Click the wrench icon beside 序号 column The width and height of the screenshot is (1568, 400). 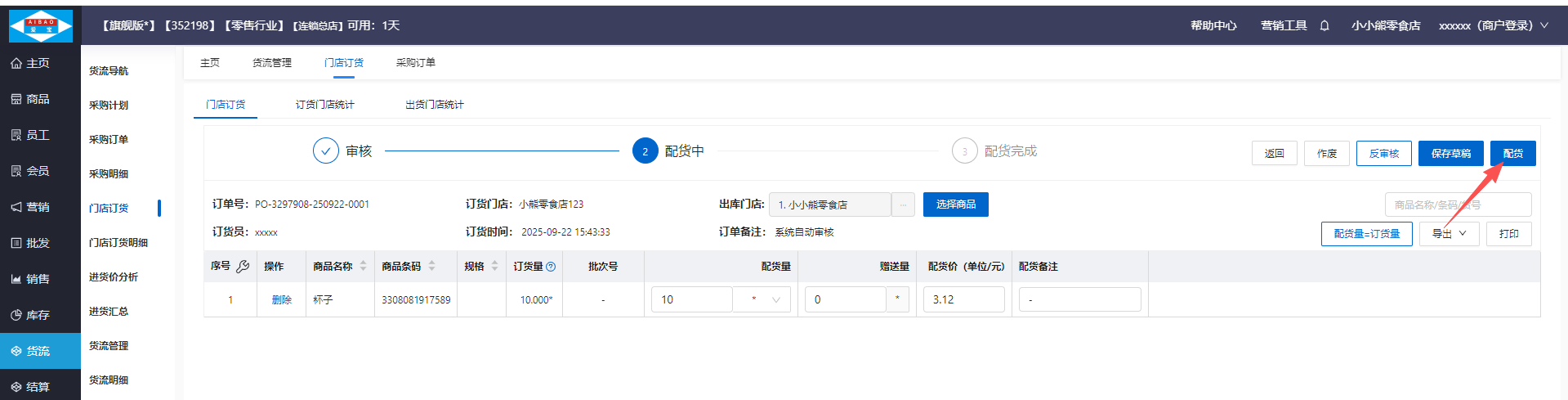(x=243, y=267)
